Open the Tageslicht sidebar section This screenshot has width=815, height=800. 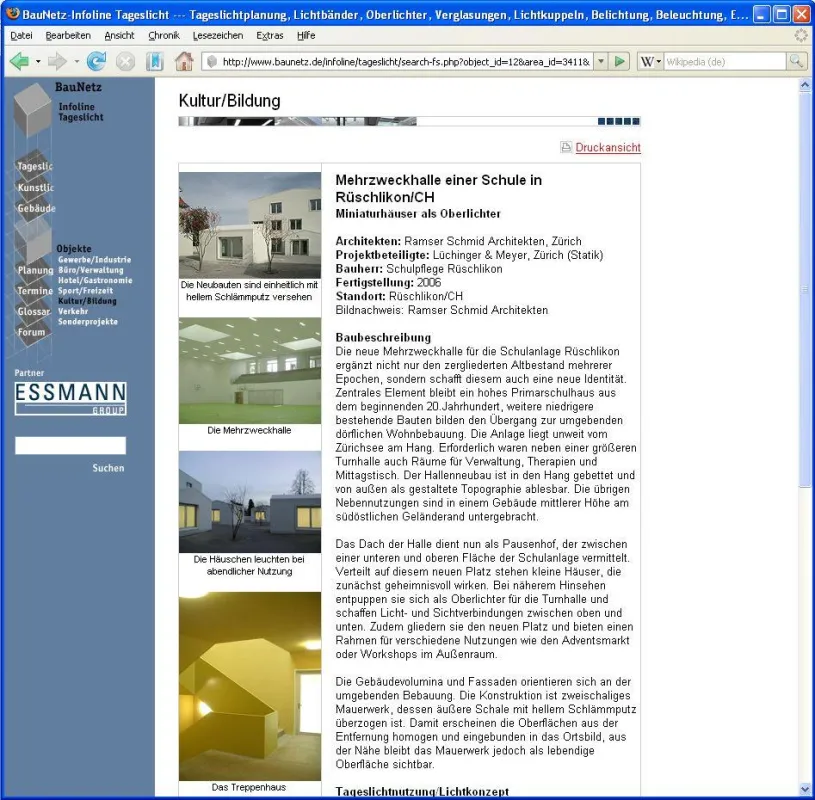coord(35,166)
